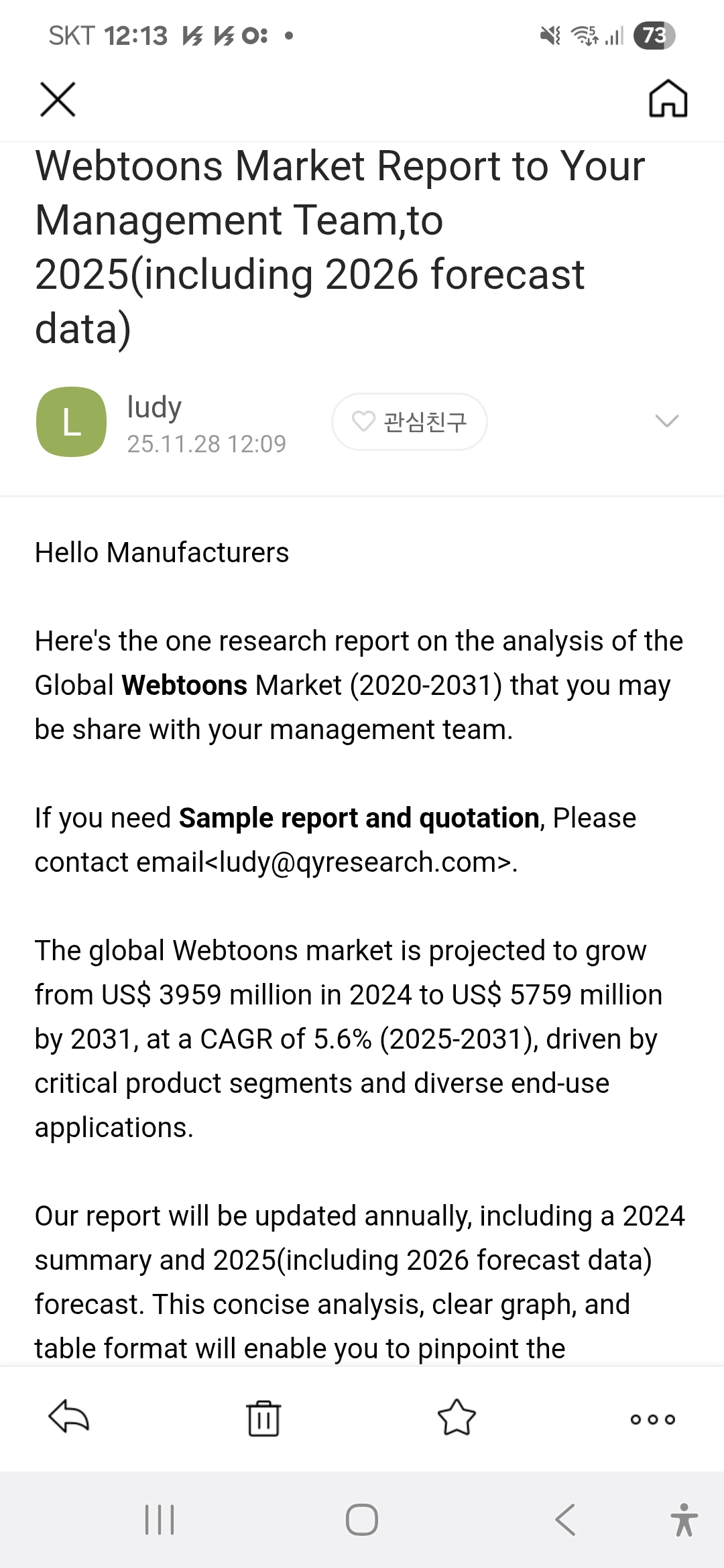Tap the green L sender avatar

point(71,421)
